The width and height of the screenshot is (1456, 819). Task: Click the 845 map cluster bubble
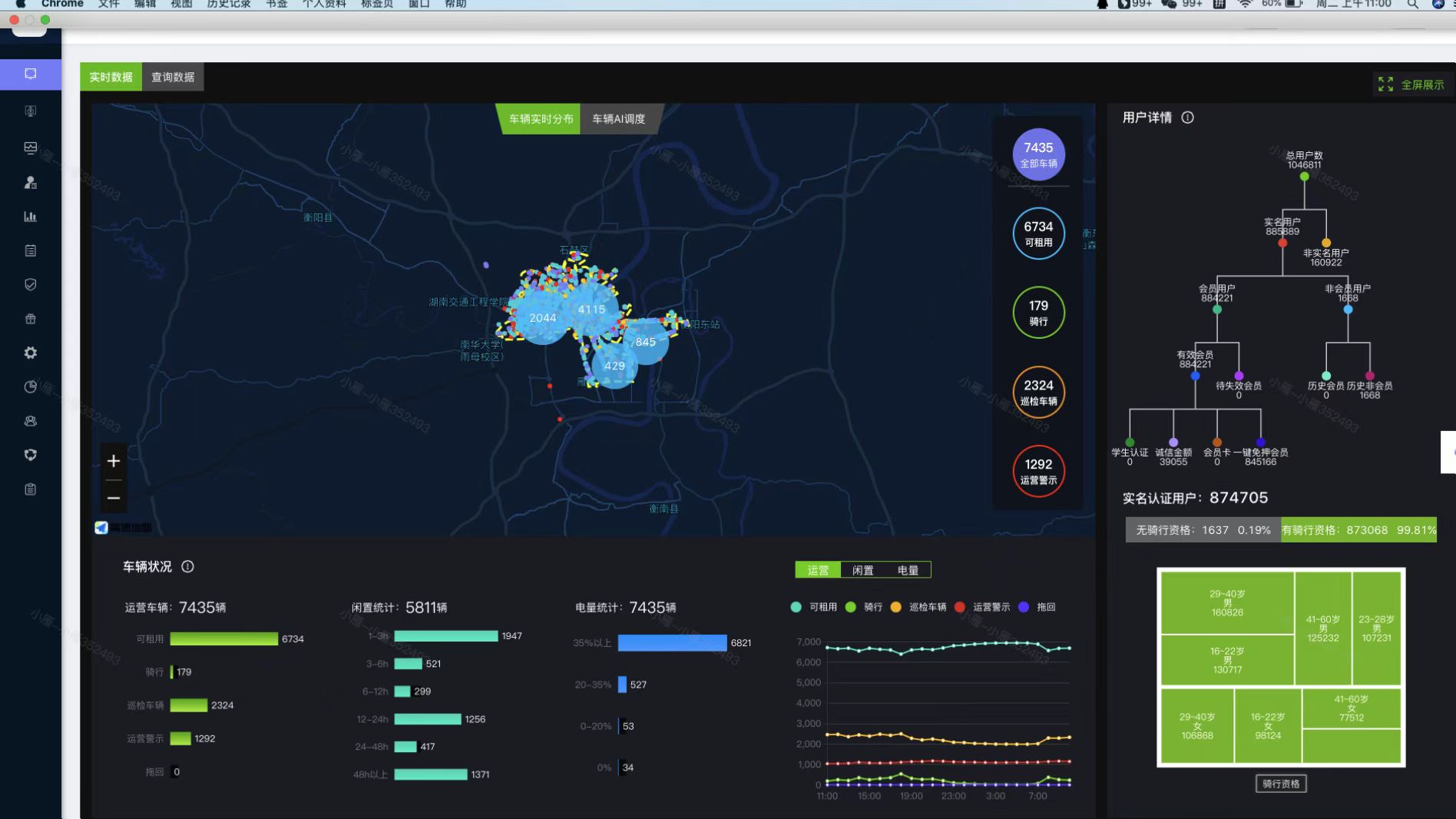point(646,342)
